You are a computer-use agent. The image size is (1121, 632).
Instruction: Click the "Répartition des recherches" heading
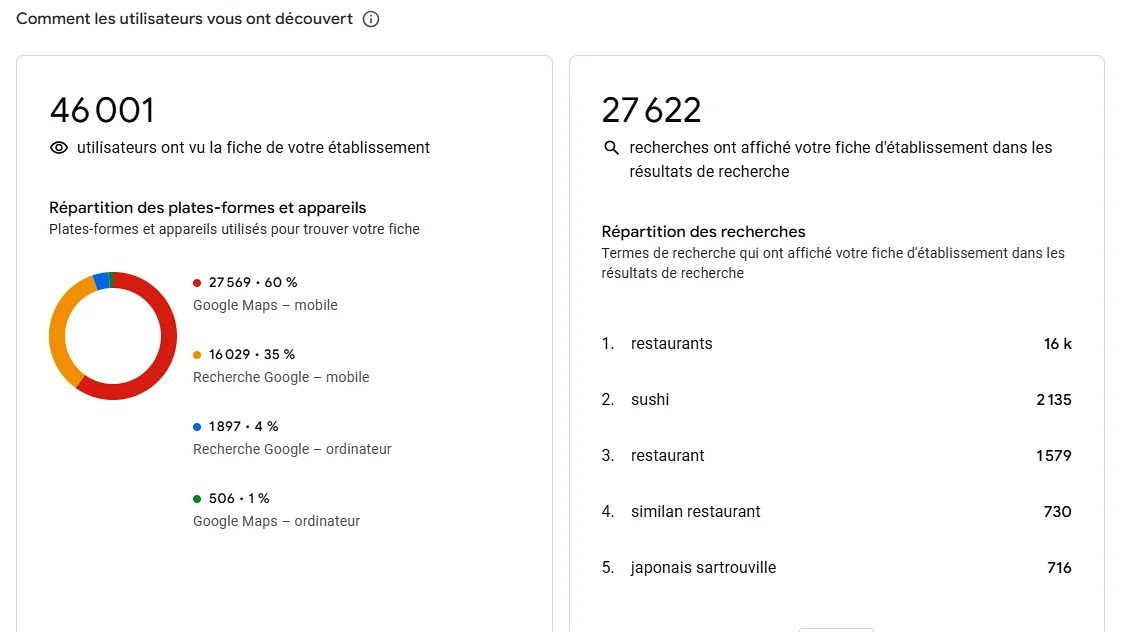[x=703, y=231]
